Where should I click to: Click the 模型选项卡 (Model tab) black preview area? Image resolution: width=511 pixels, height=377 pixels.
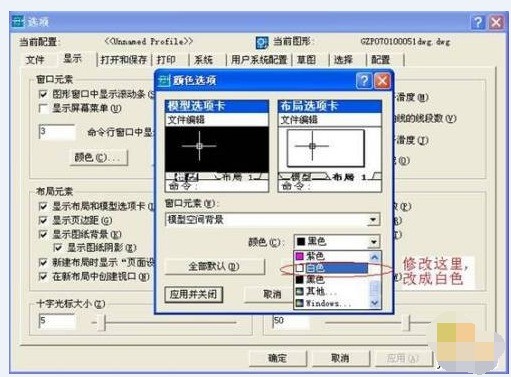click(x=217, y=149)
